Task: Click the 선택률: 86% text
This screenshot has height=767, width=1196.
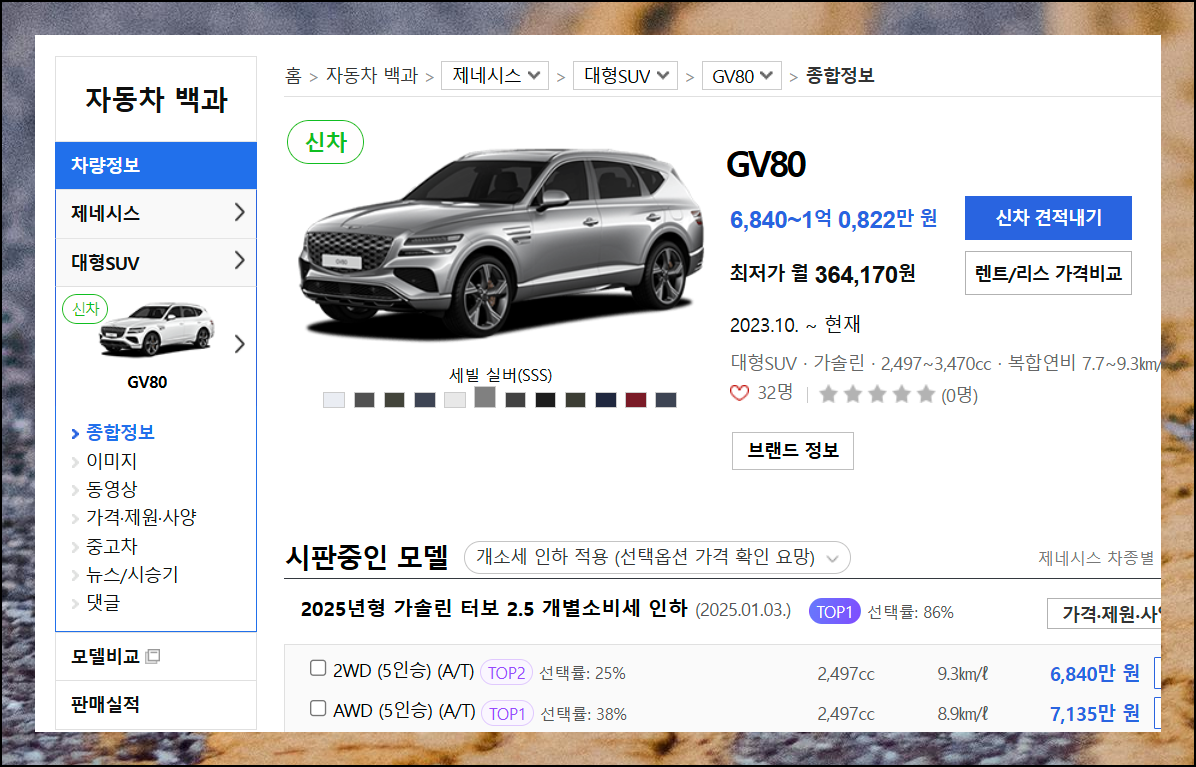Action: [911, 612]
